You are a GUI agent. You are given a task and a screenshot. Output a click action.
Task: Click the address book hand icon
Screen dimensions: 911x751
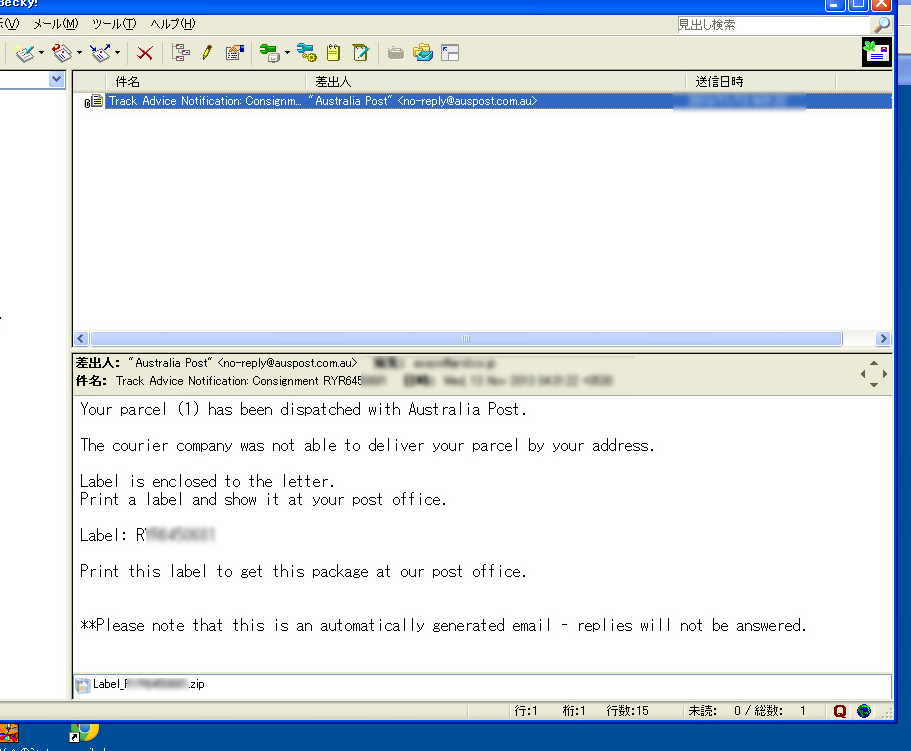[x=235, y=53]
